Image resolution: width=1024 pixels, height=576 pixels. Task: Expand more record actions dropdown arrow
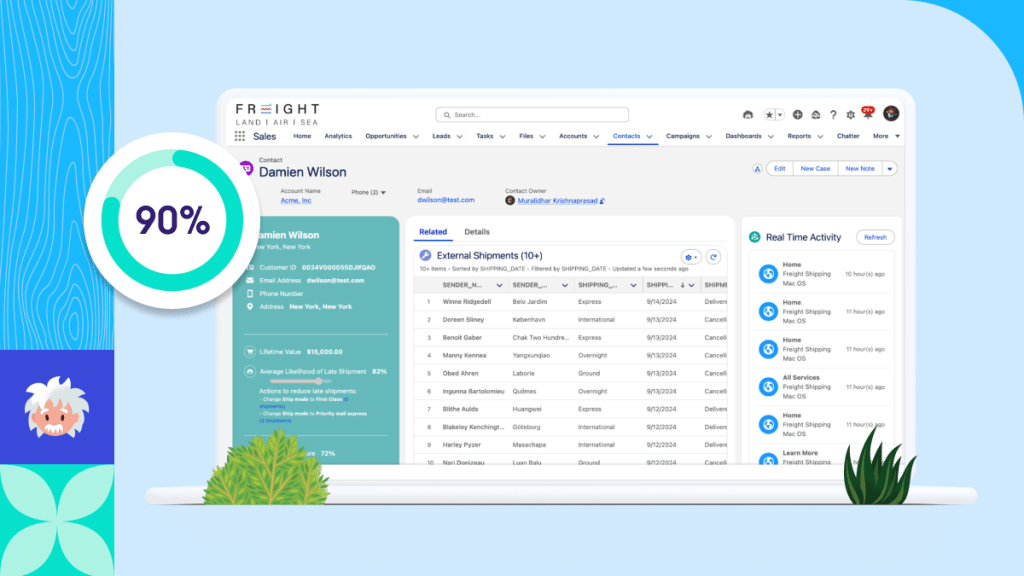click(890, 169)
